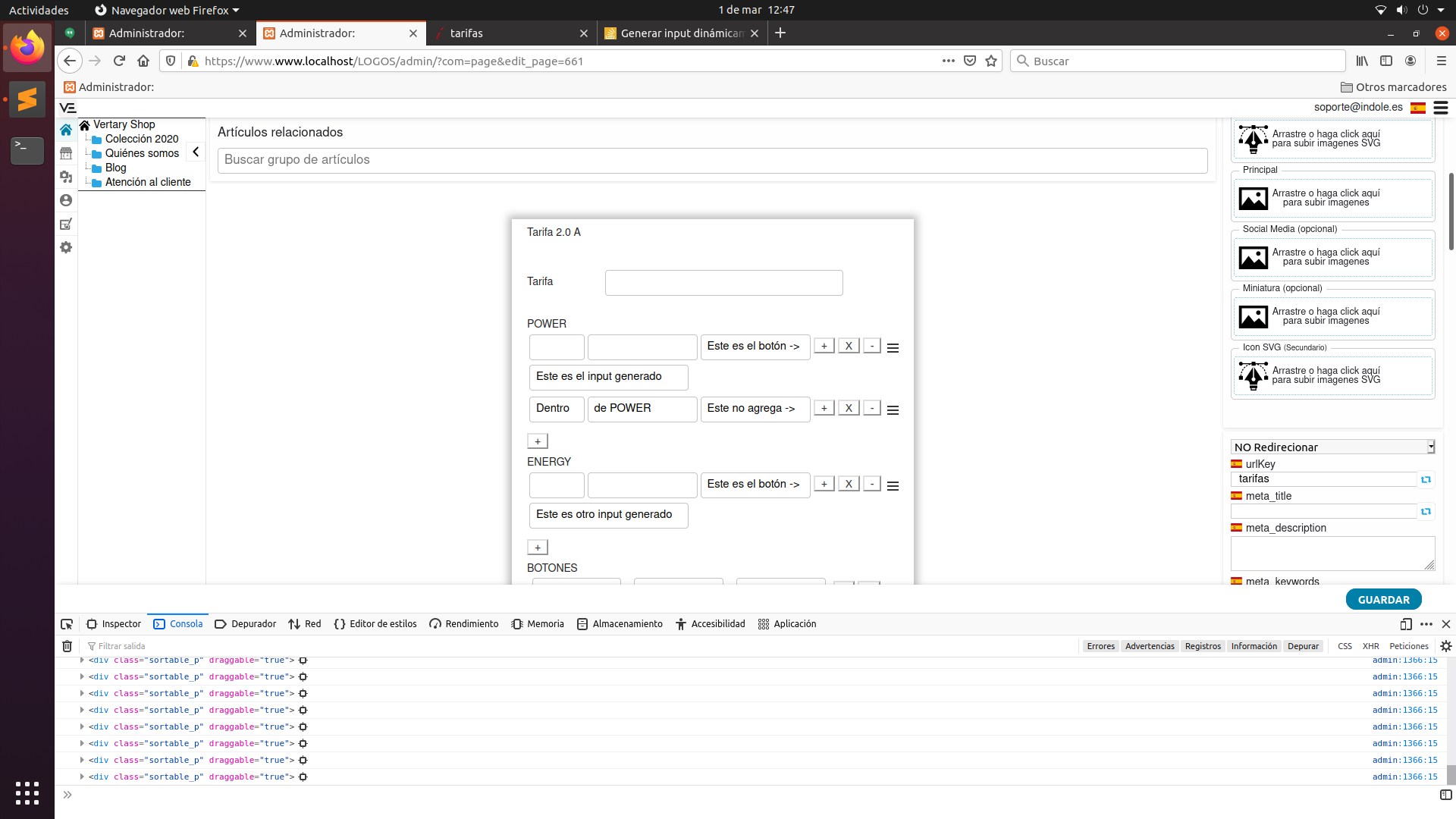Toggle the Registros console filter
The height and width of the screenshot is (819, 1456).
coord(1203,646)
